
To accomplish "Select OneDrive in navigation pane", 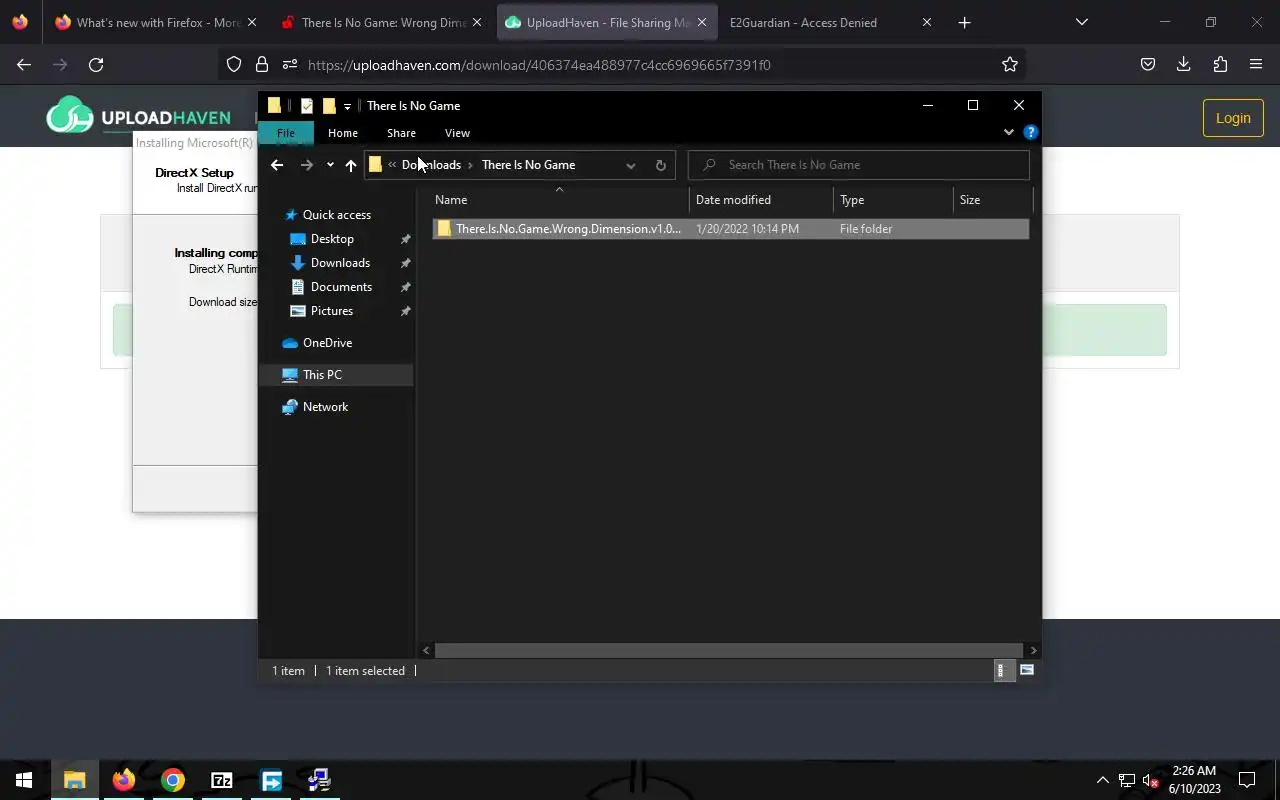I will coord(327,343).
